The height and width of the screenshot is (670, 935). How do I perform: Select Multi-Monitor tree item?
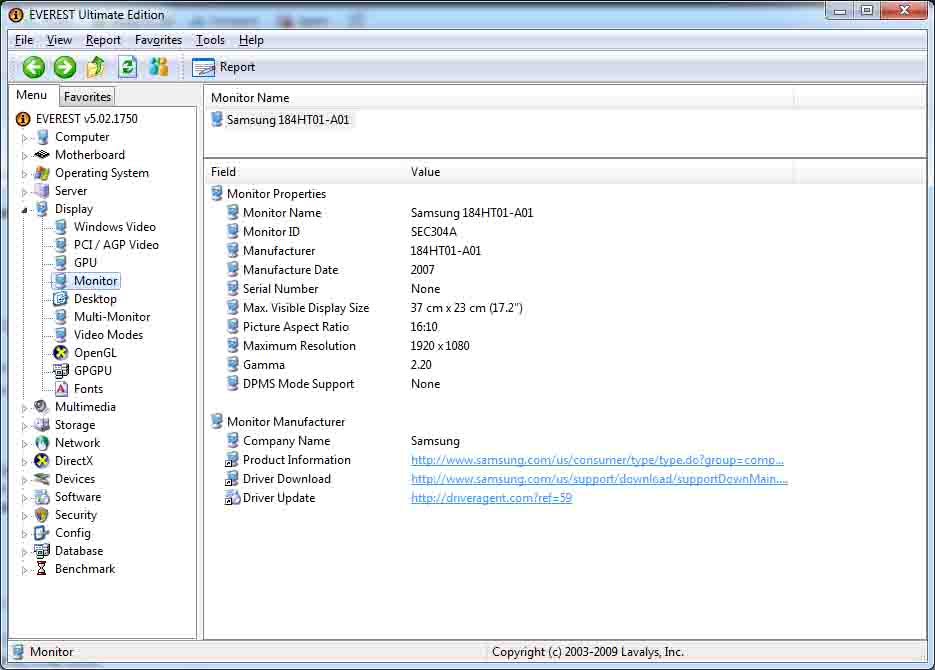(x=112, y=317)
